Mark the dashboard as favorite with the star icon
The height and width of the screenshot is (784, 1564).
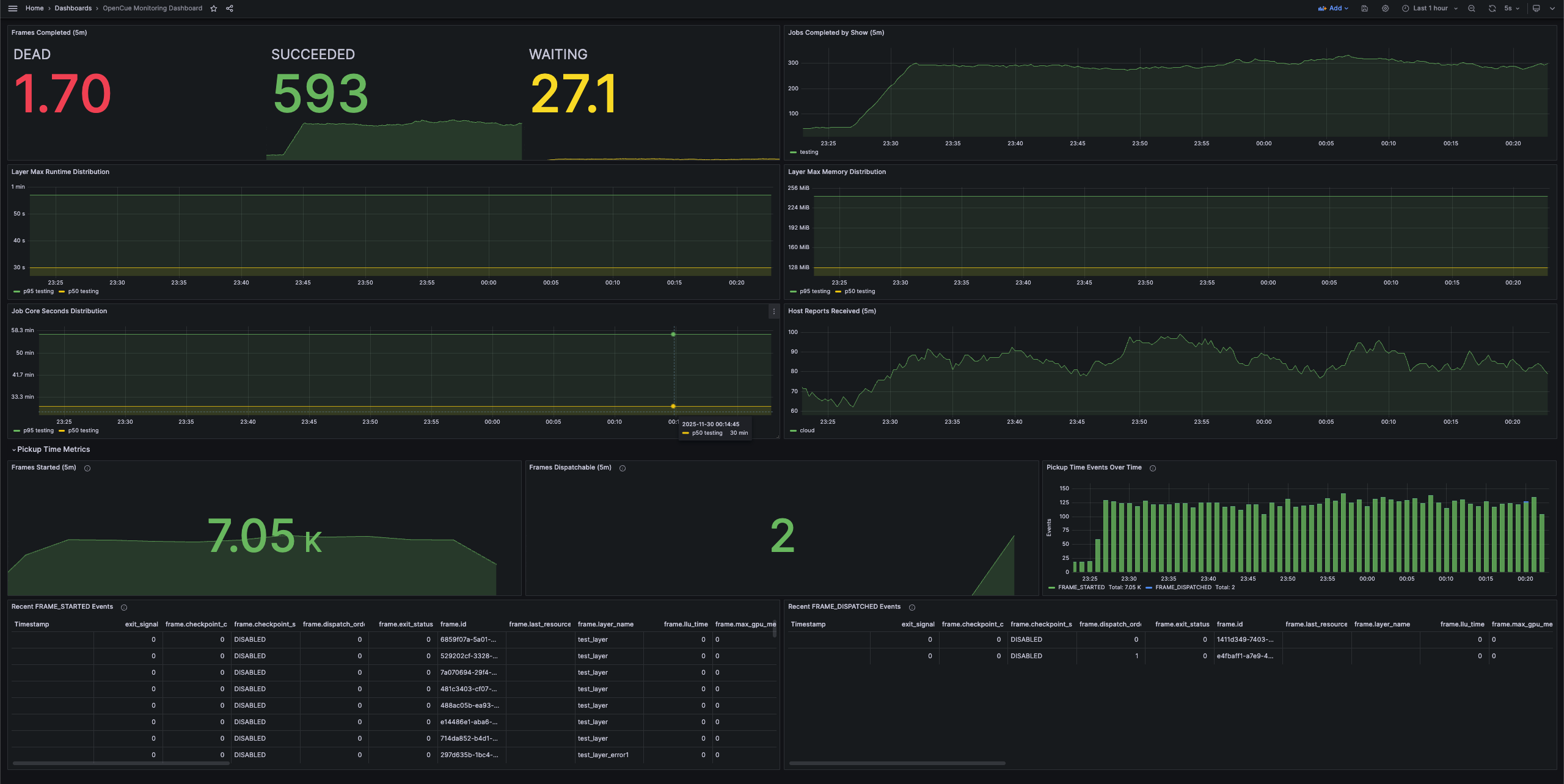pos(213,8)
